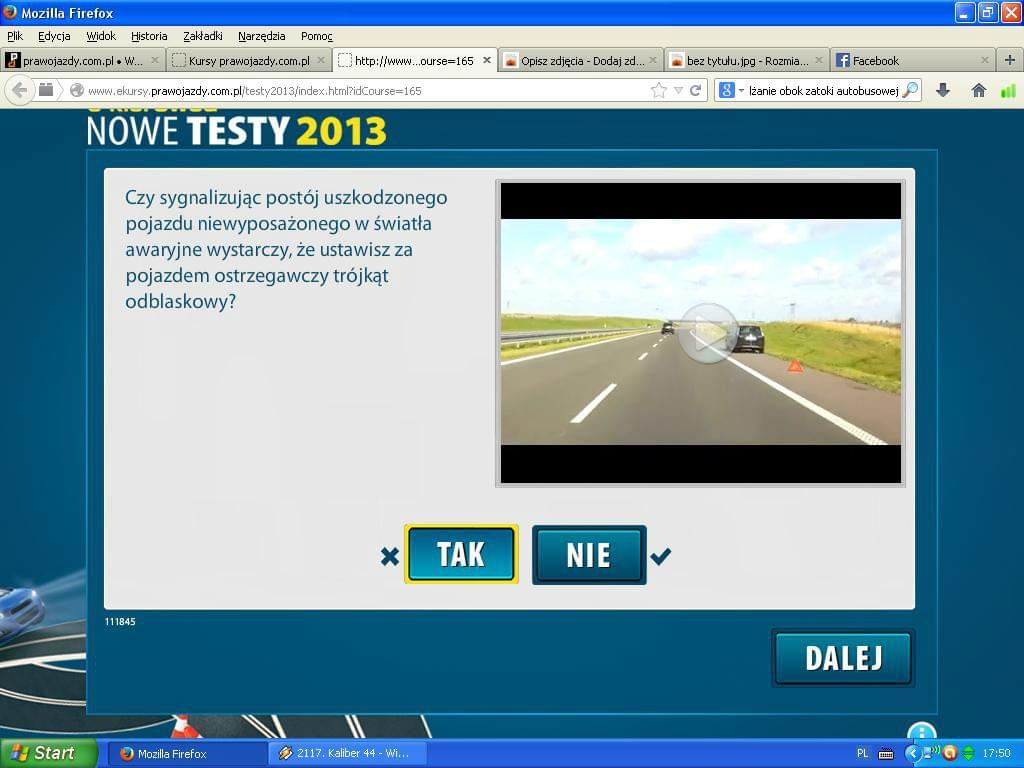Click the blue info circle icon

point(921,731)
